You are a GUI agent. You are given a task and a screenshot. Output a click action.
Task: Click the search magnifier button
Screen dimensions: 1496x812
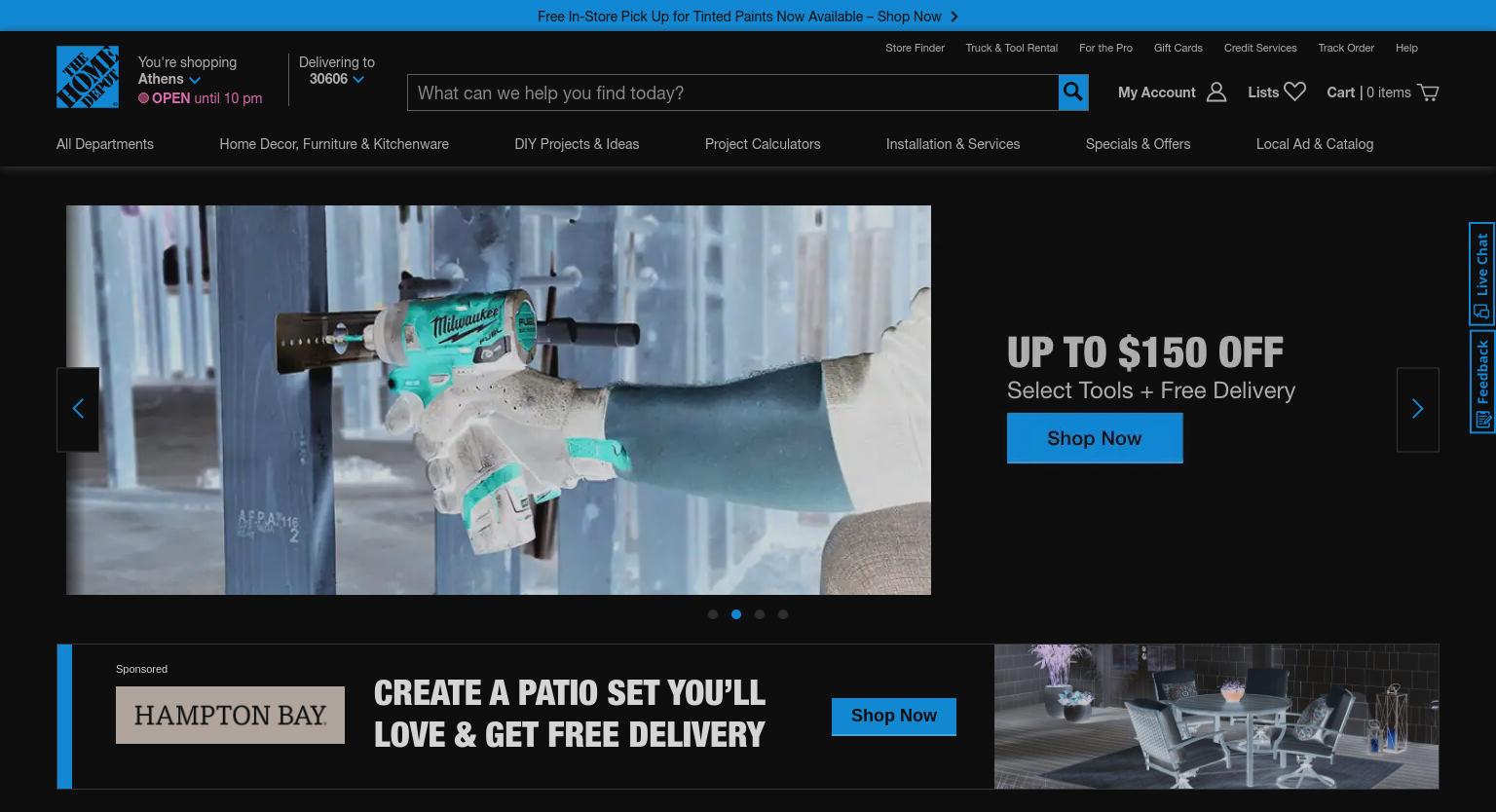click(1073, 92)
